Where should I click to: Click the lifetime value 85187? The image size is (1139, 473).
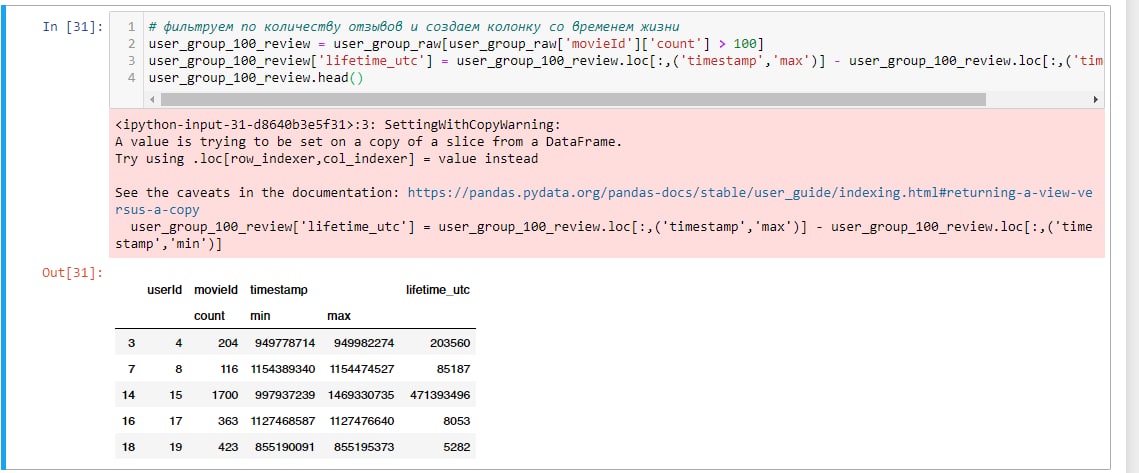click(453, 369)
